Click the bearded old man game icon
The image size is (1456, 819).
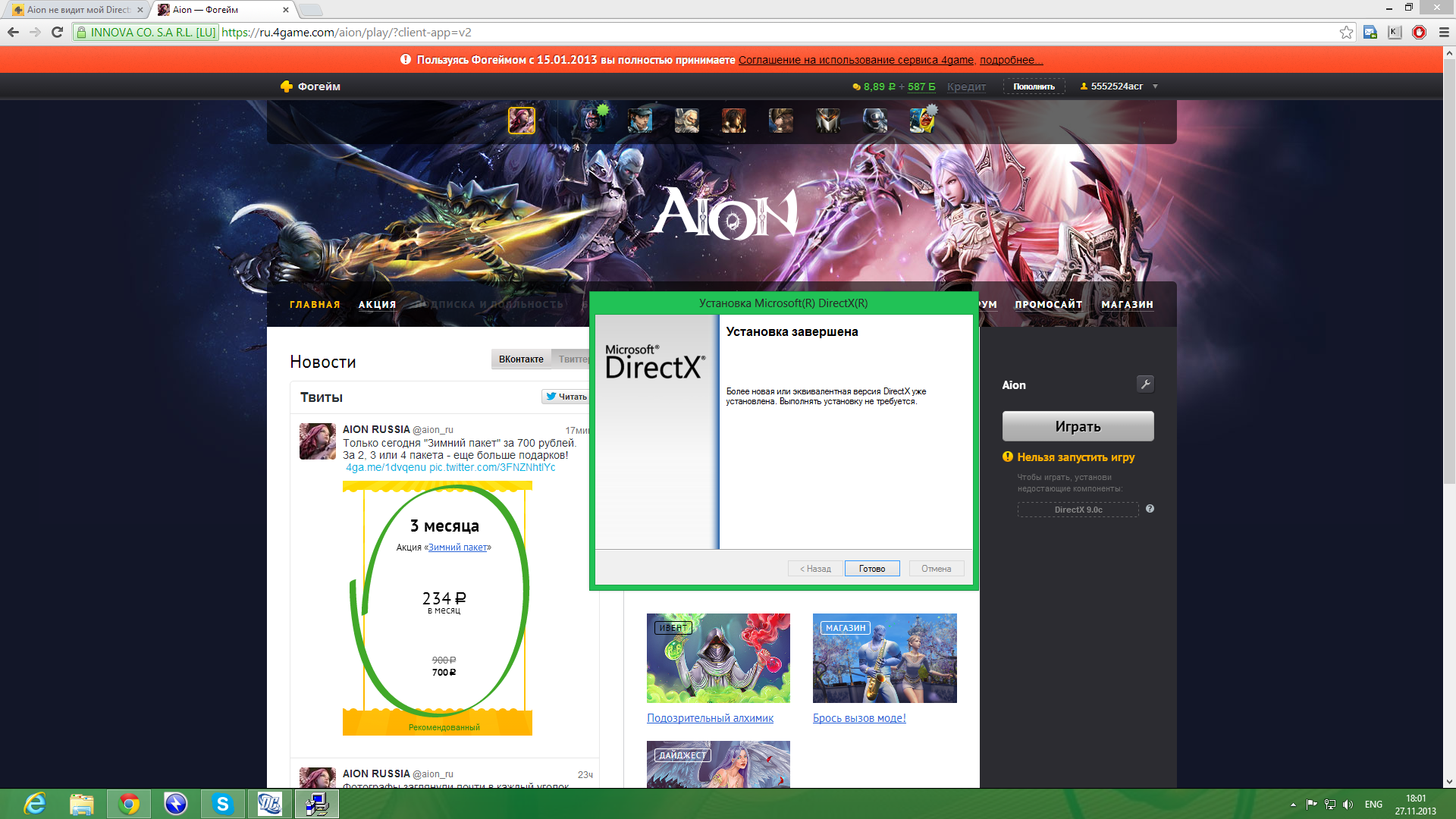point(687,121)
